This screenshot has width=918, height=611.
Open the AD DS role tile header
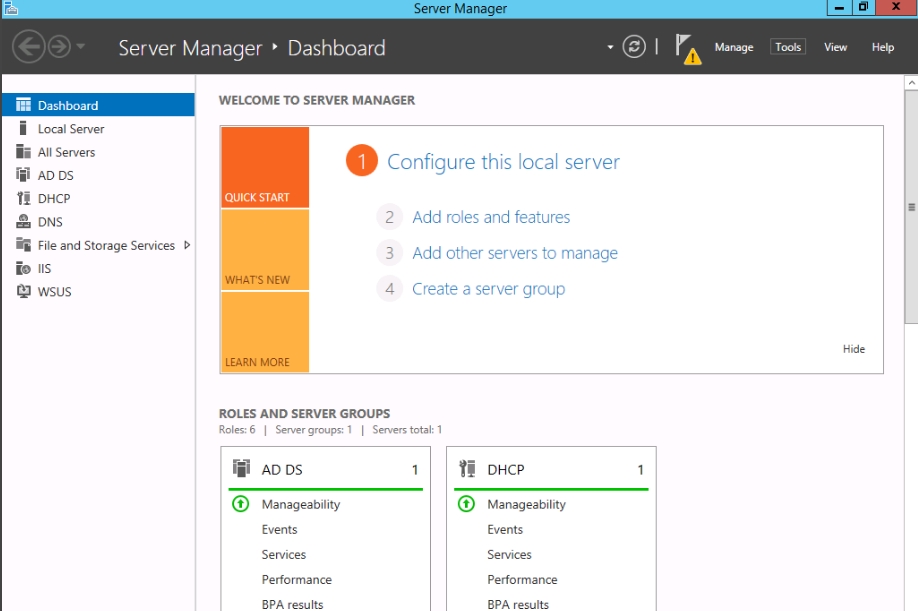326,469
